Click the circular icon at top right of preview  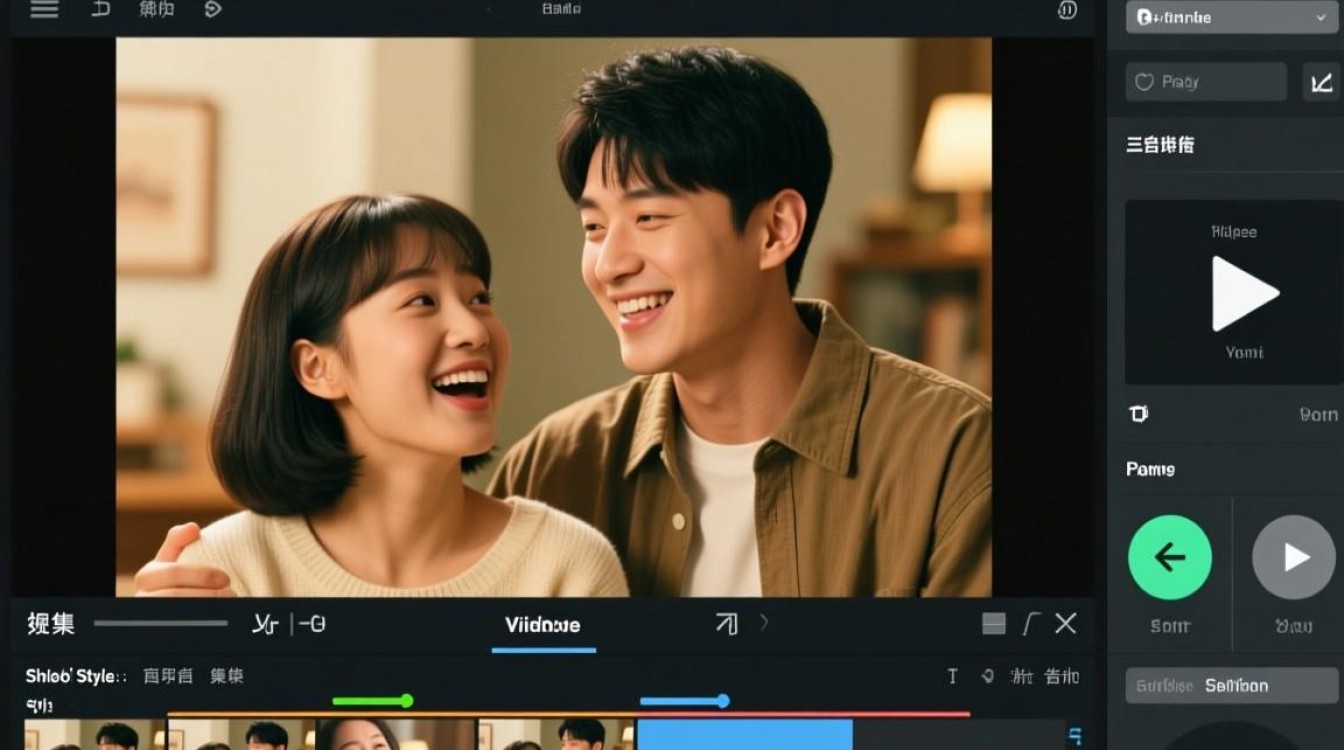click(x=1067, y=10)
